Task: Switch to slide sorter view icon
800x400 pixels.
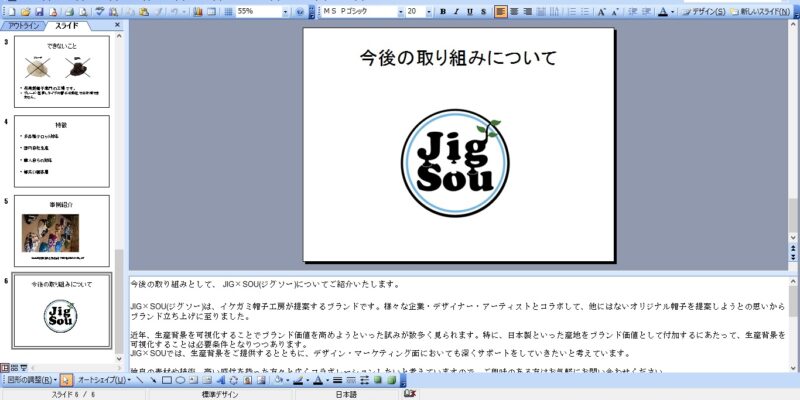Action: pos(14,367)
